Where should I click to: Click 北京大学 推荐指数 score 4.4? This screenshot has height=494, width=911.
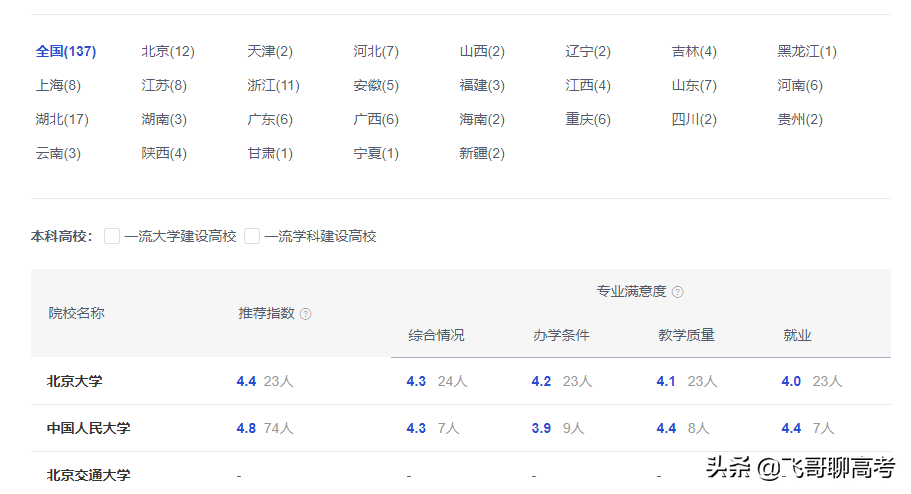[246, 381]
